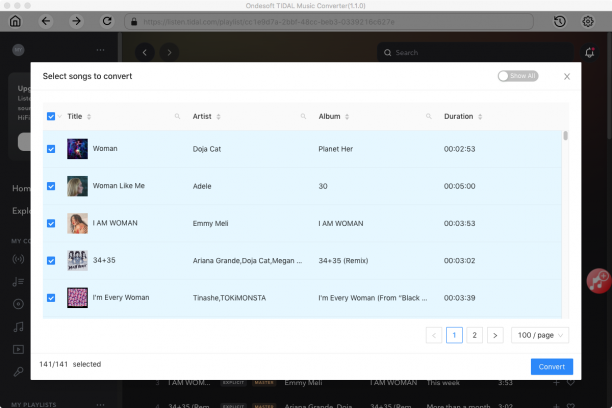
Task: Open the tracks music-note sidebar icon
Action: tap(18, 327)
